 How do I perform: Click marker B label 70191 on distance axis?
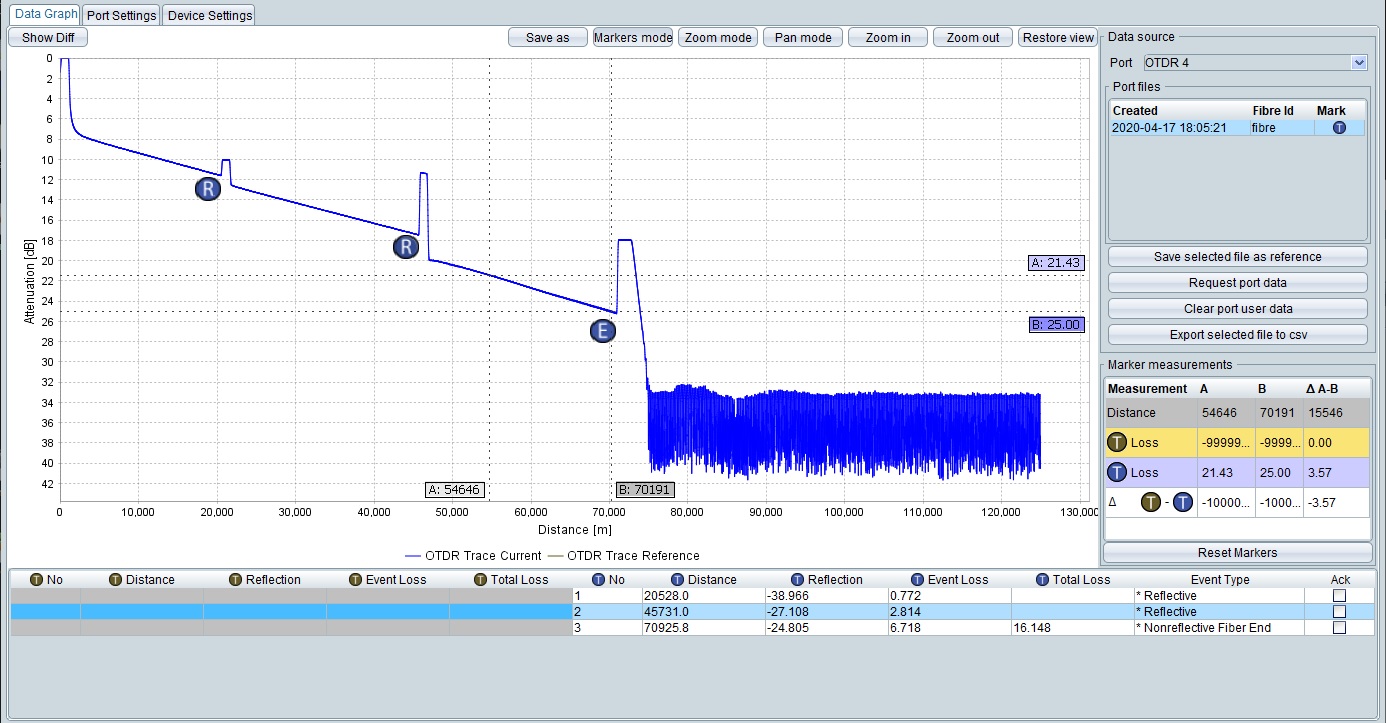pyautogui.click(x=644, y=490)
